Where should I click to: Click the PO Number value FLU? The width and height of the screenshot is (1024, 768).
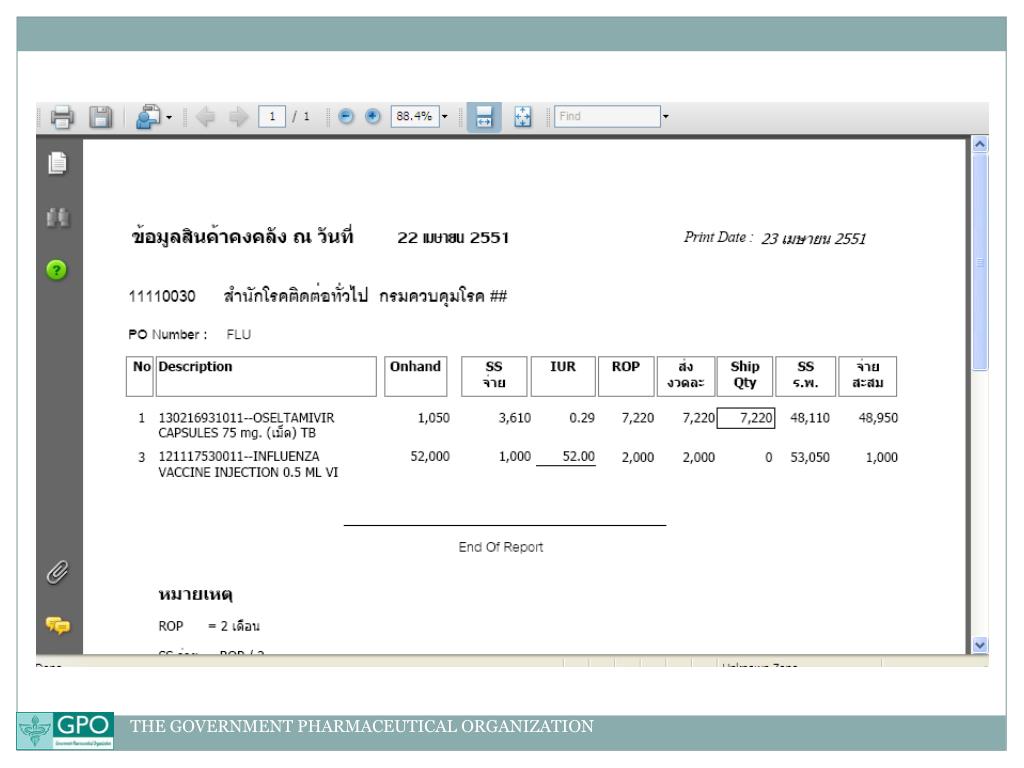click(238, 334)
